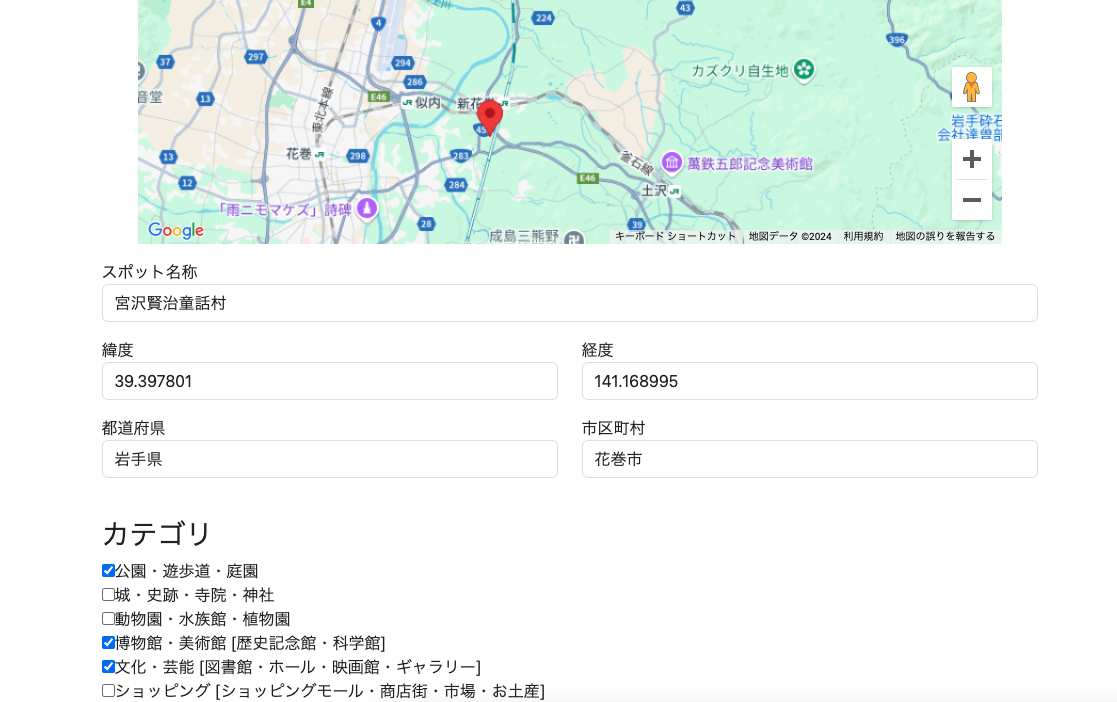Click the route 297 shield on map
The width and height of the screenshot is (1117, 702).
pyautogui.click(x=255, y=56)
